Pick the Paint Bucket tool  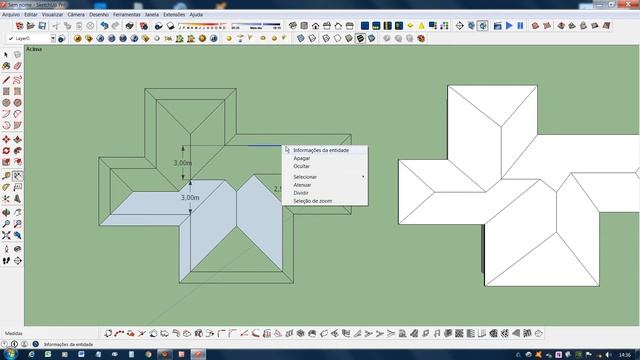click(x=6, y=66)
